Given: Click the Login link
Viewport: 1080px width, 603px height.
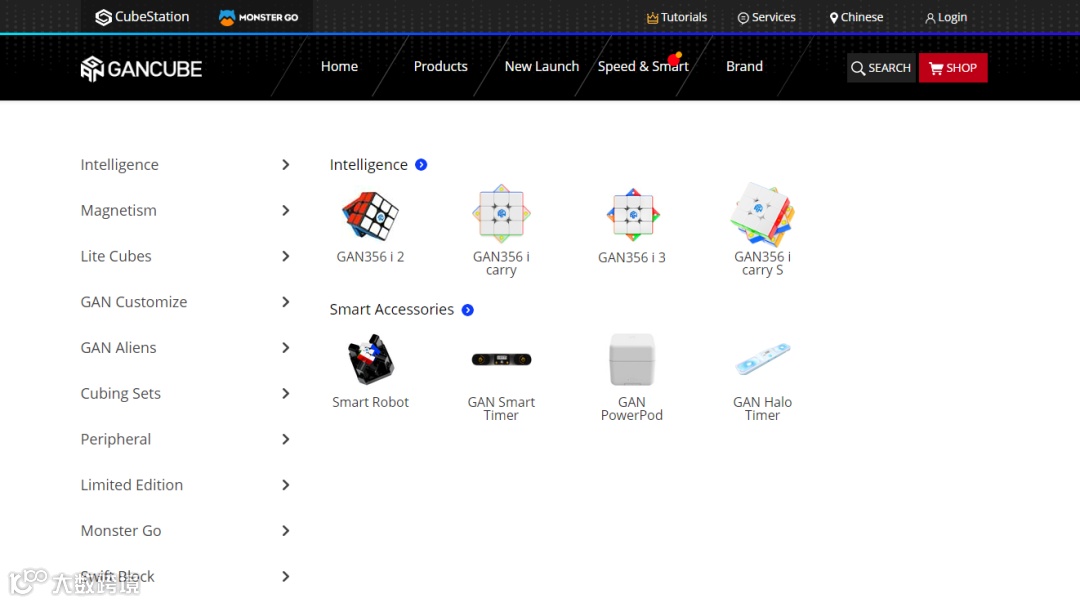Looking at the screenshot, I should click(946, 17).
